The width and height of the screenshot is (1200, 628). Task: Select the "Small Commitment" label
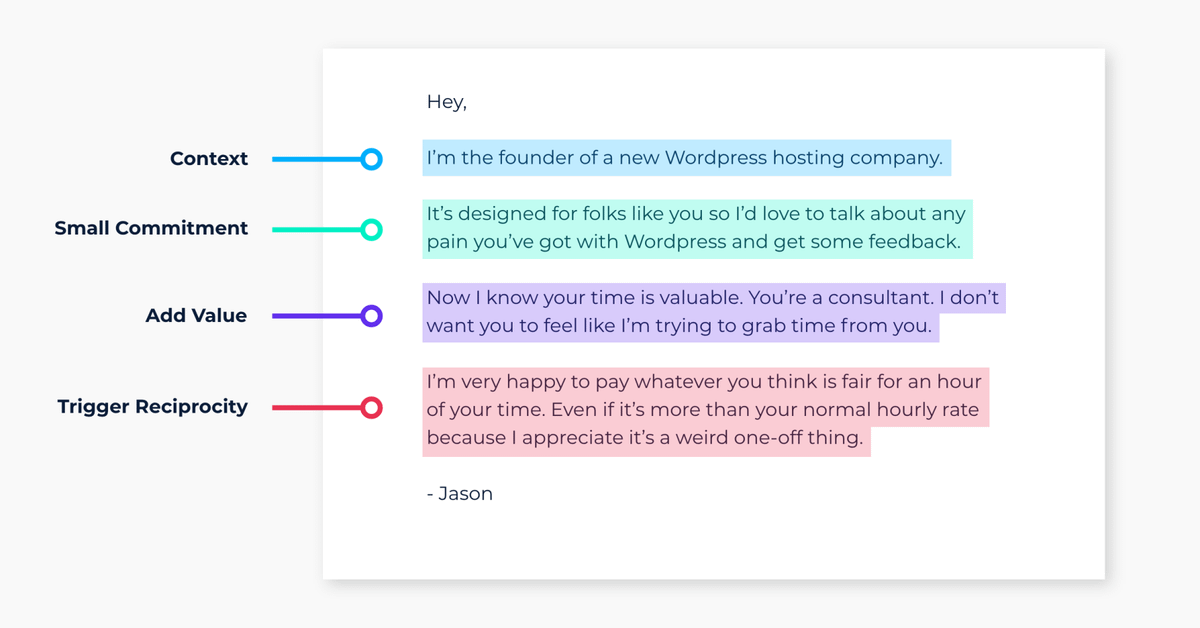coord(151,229)
